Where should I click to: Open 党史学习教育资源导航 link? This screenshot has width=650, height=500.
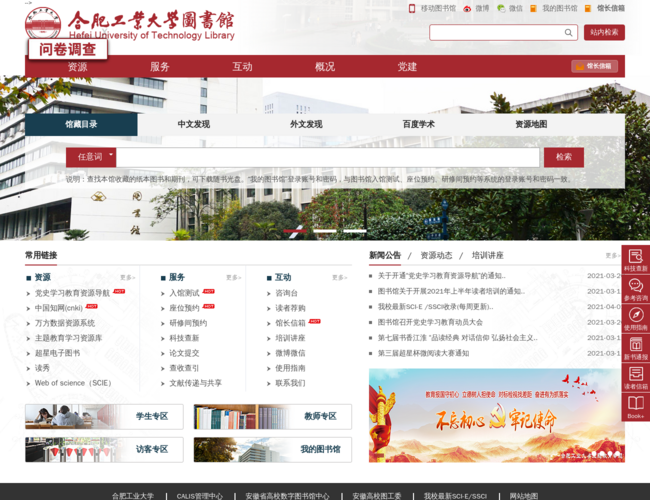[73, 293]
